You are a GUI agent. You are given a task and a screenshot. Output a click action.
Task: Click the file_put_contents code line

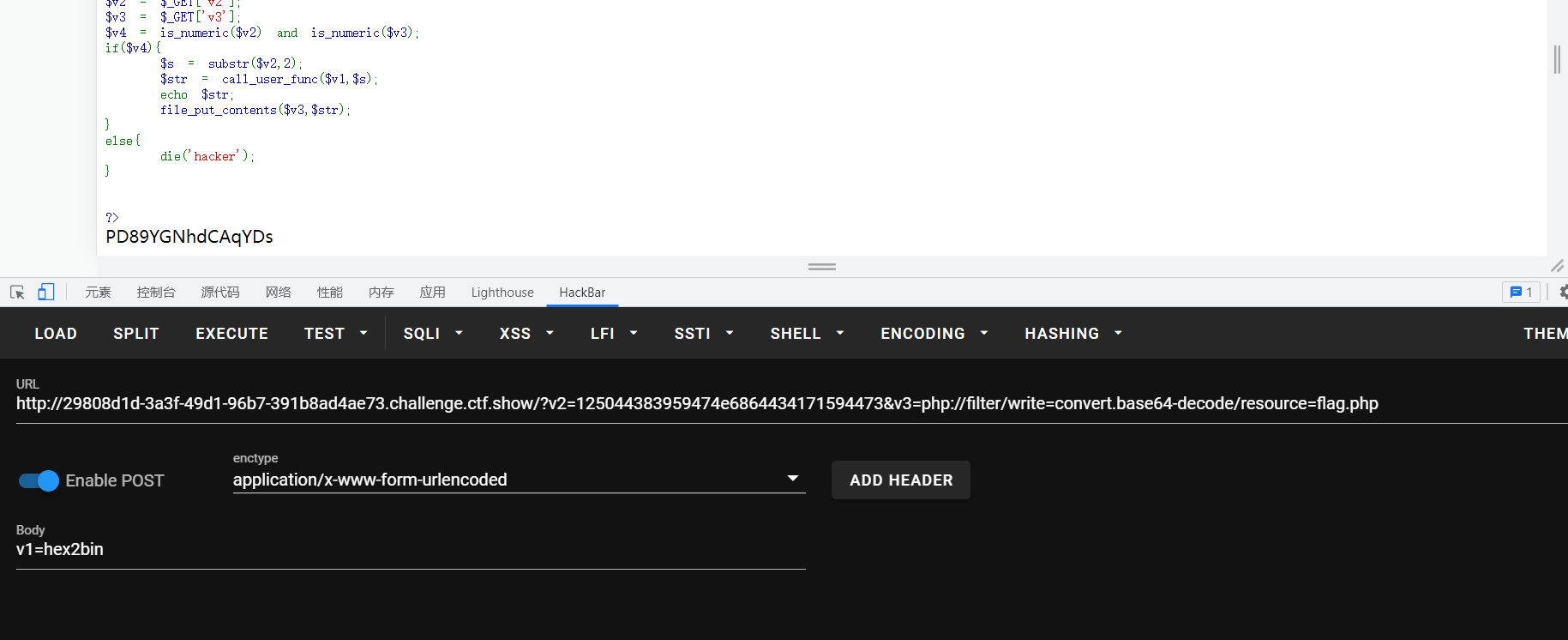click(255, 110)
